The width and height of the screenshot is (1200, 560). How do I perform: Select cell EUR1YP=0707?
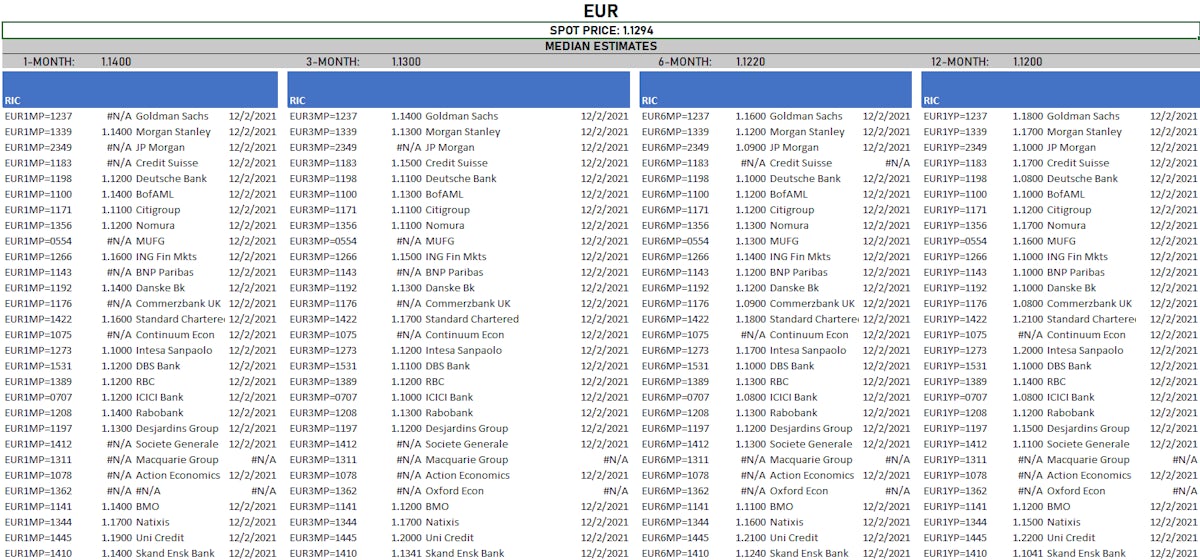tap(955, 397)
